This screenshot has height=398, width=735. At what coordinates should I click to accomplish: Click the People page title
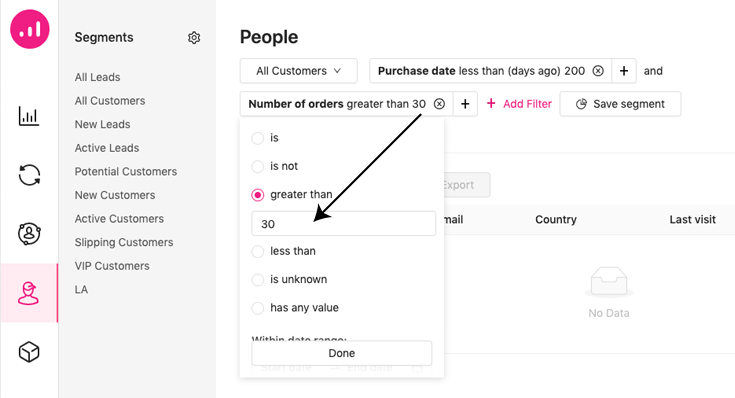(x=269, y=37)
